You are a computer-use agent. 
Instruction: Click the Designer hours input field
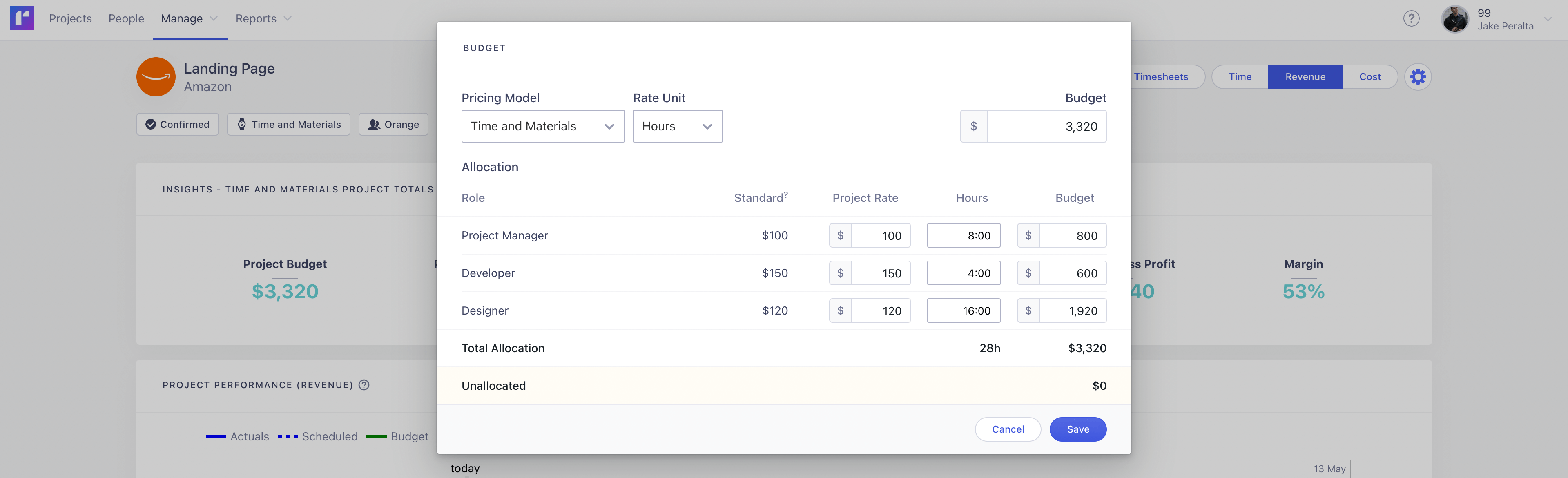964,310
